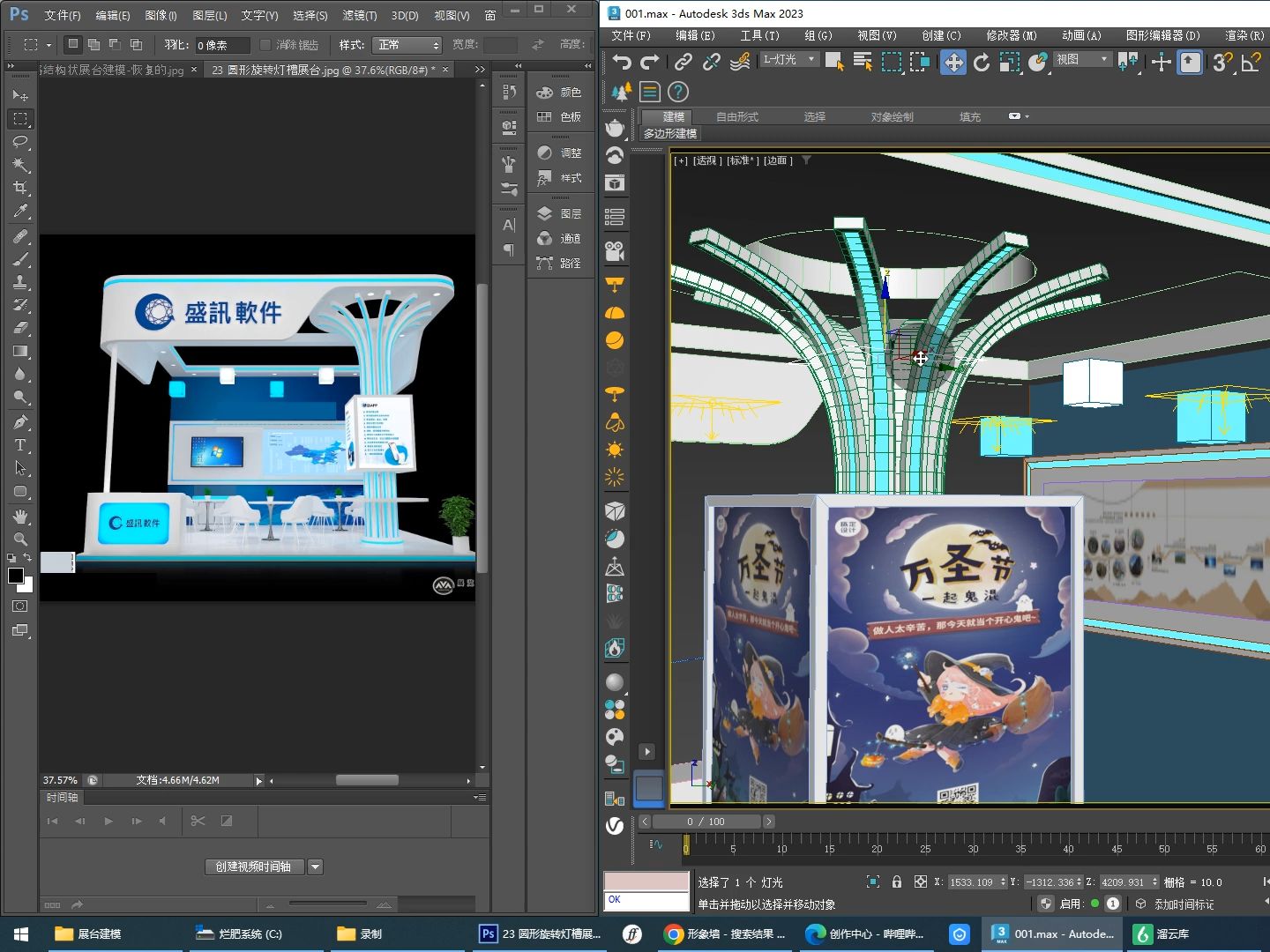The height and width of the screenshot is (952, 1270).
Task: Choose New Selection mode in Photoshop options bar
Action: (73, 44)
